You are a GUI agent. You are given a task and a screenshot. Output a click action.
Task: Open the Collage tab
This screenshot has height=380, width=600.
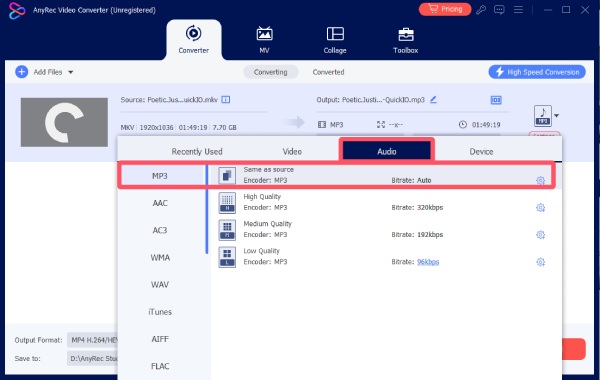click(x=335, y=40)
